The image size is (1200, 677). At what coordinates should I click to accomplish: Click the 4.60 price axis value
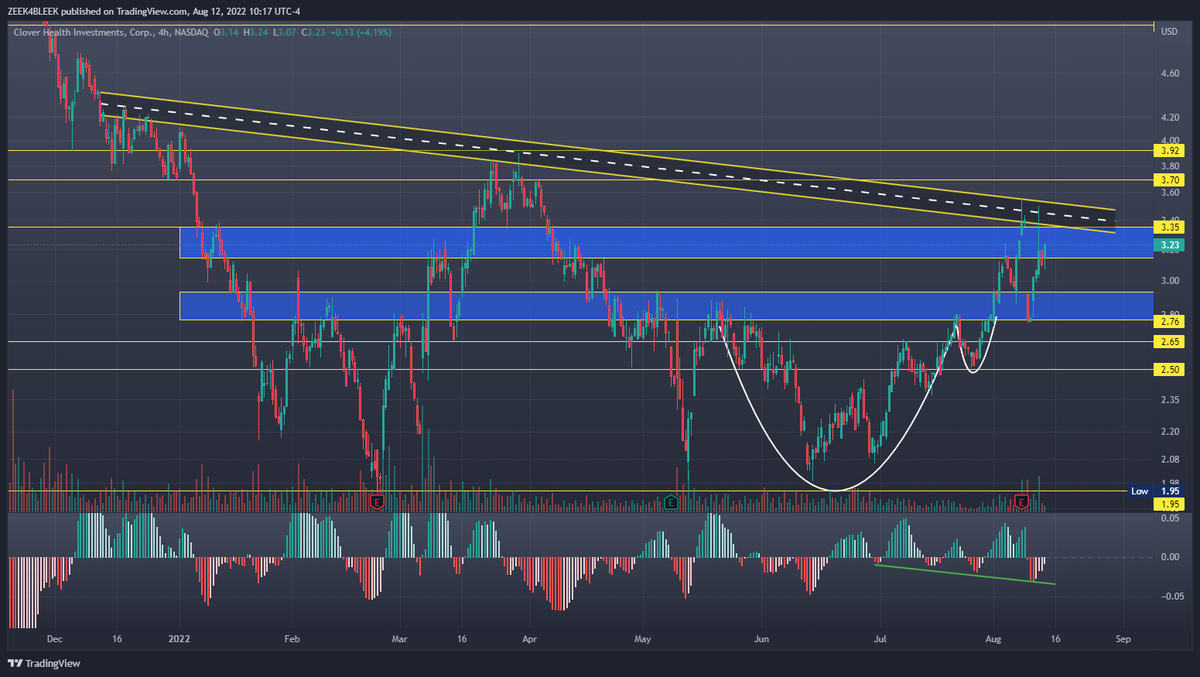coord(1169,74)
